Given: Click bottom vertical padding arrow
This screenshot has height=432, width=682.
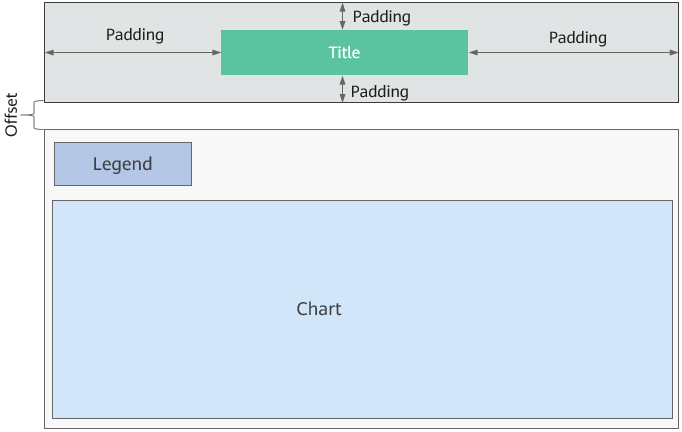Looking at the screenshot, I should pyautogui.click(x=343, y=89).
